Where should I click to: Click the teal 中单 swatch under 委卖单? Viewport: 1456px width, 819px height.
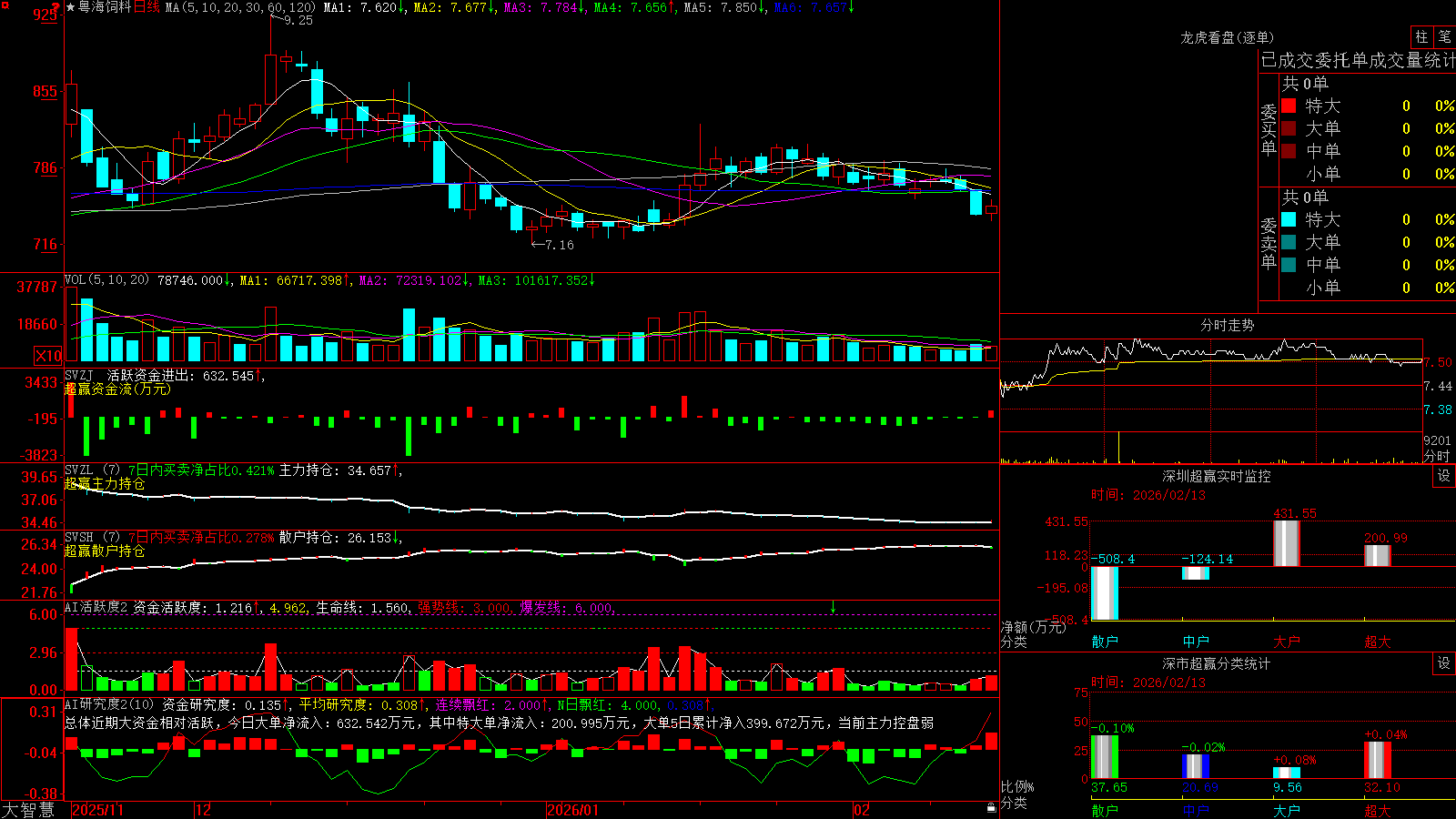[1289, 265]
